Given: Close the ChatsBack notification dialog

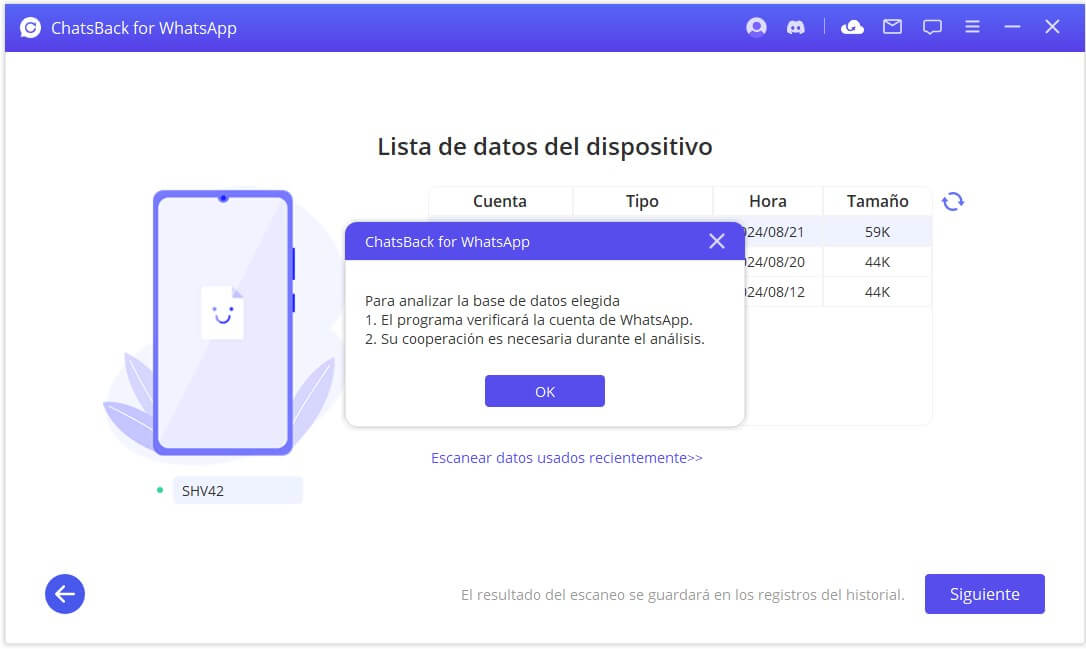Looking at the screenshot, I should [x=716, y=241].
